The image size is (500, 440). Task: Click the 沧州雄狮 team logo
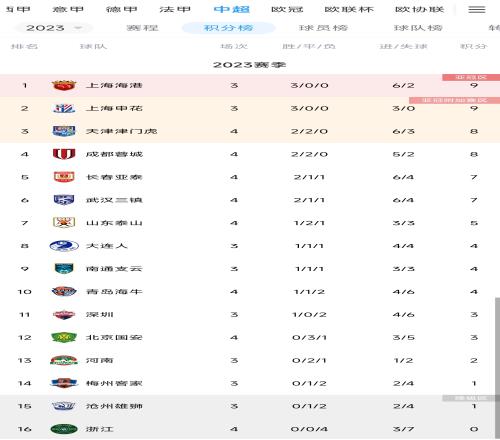[64, 406]
